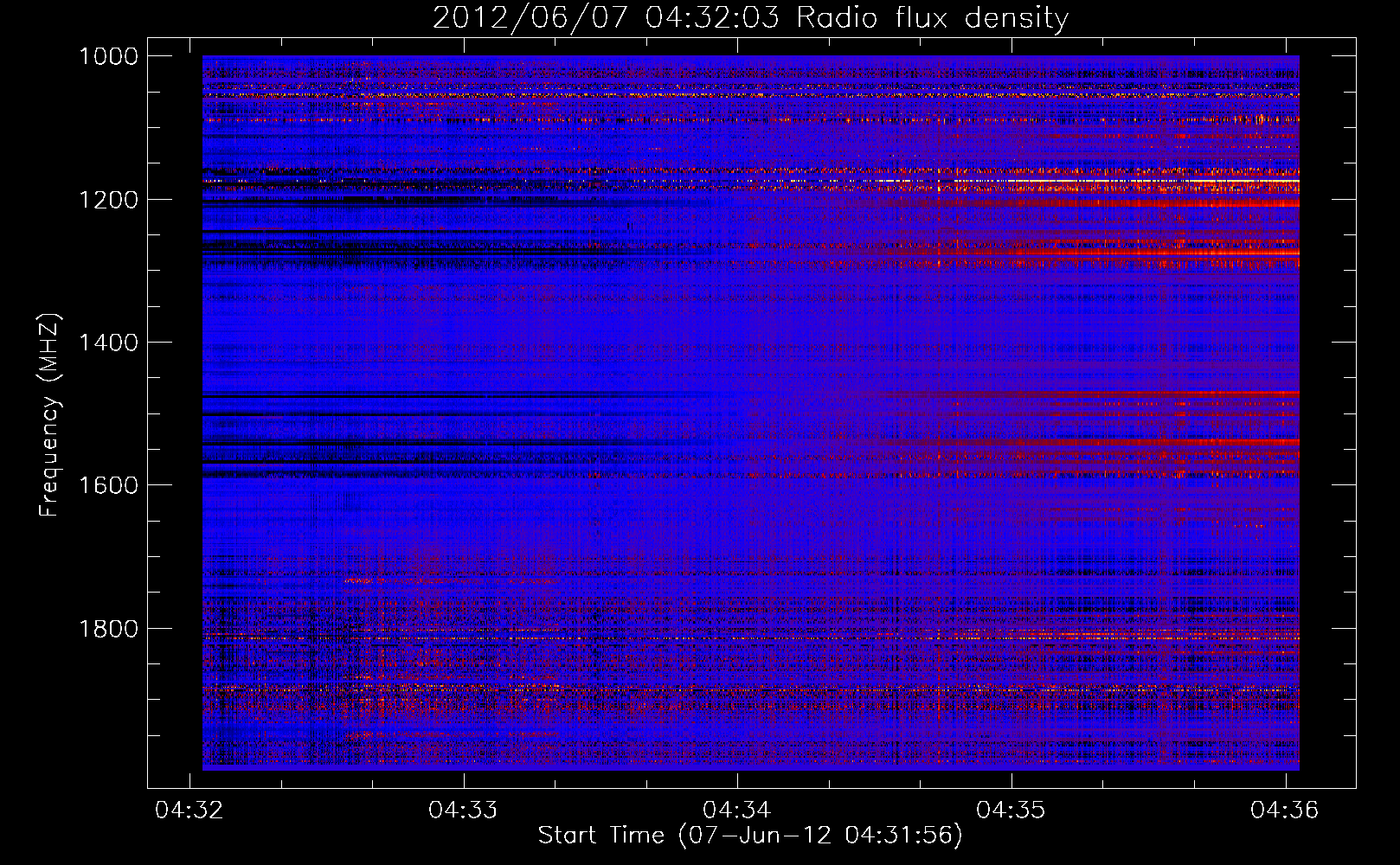This screenshot has height=865, width=1400.
Task: Click the 04:35 time tick label
Action: (1011, 810)
